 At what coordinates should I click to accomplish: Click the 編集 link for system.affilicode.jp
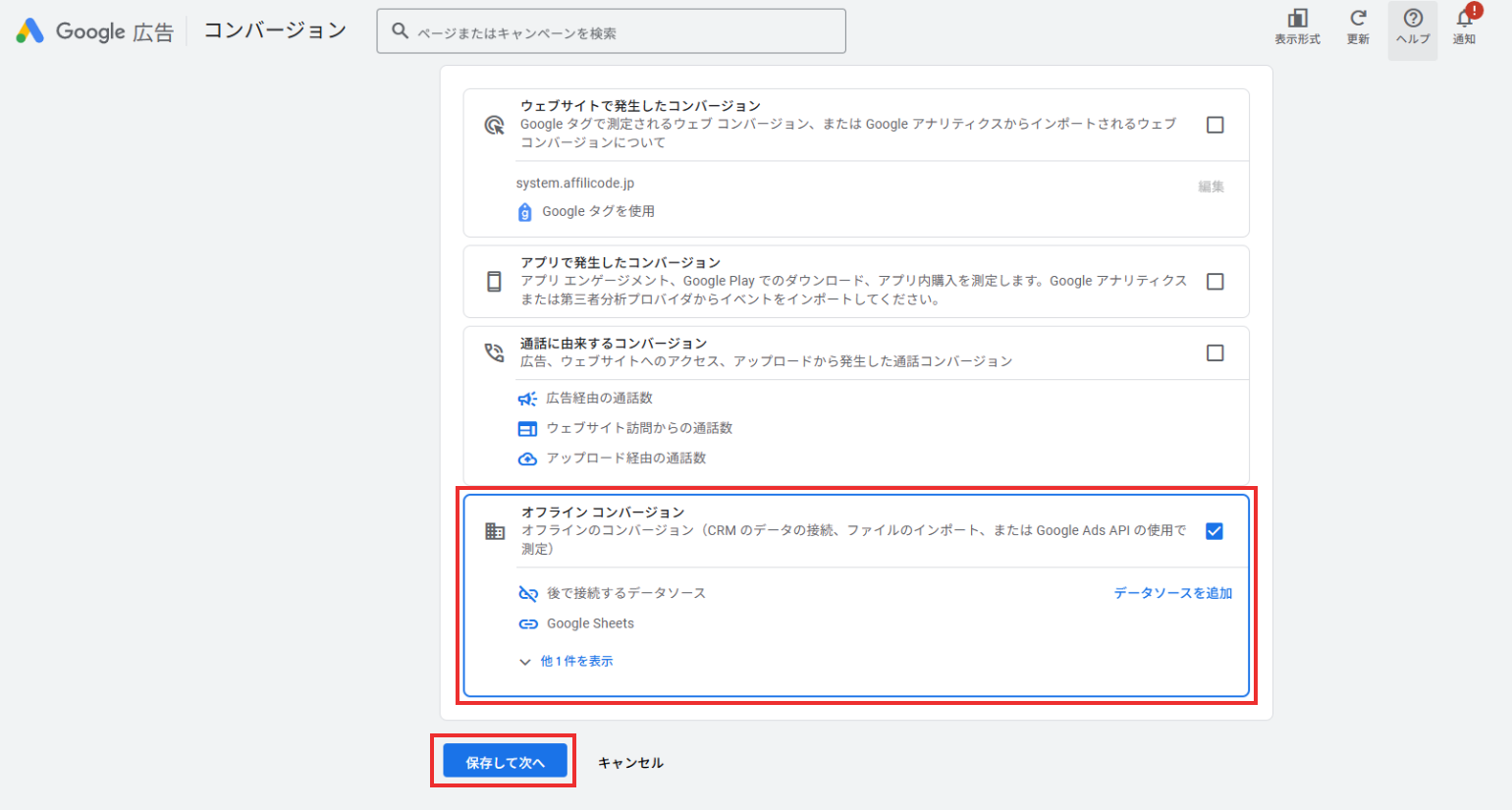click(1211, 187)
